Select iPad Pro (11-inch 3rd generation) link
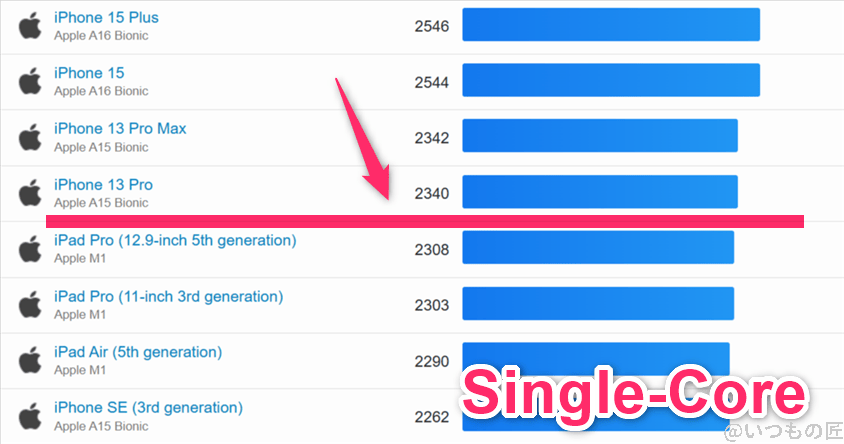The height and width of the screenshot is (444, 844). 168,296
